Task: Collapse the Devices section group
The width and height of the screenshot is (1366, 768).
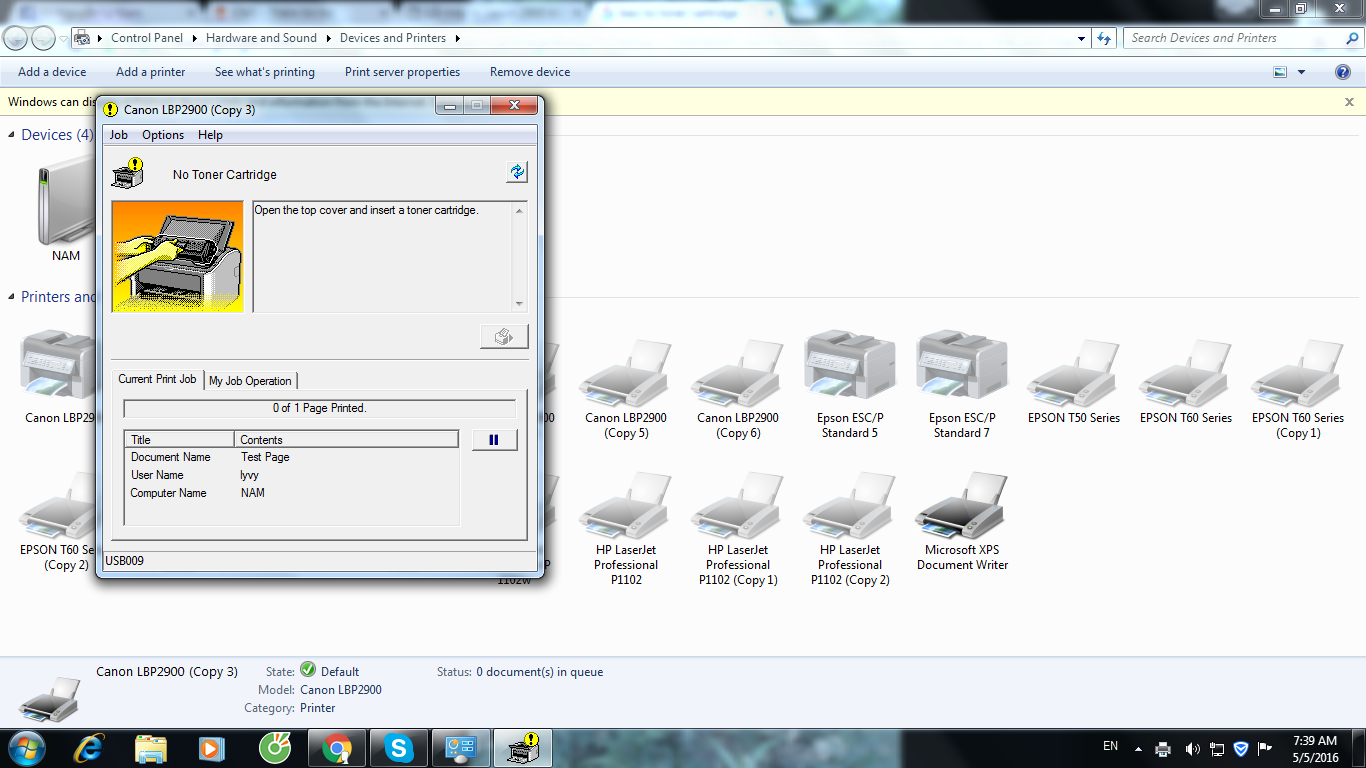Action: 12,135
